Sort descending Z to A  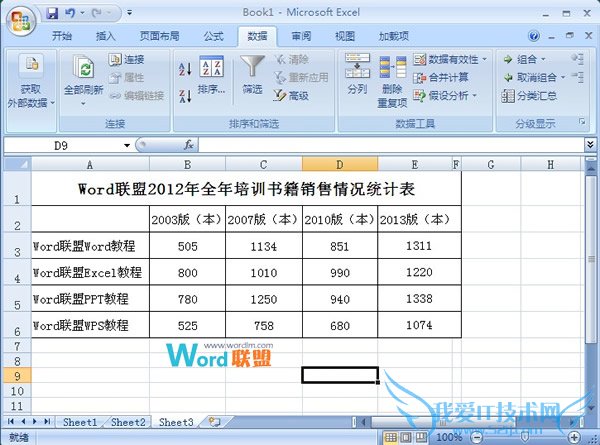(x=185, y=96)
